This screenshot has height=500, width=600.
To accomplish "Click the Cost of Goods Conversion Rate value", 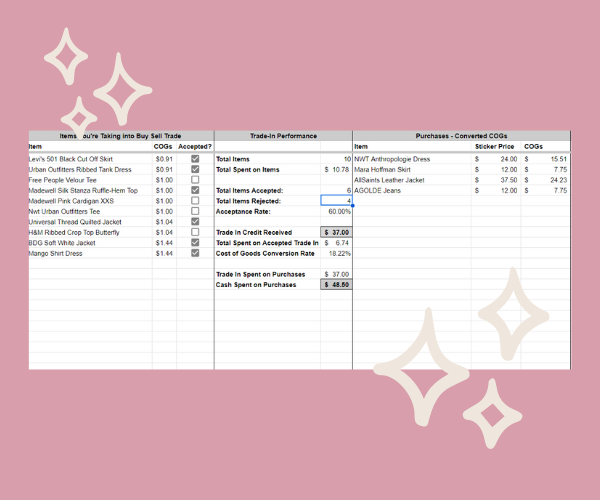I will click(x=336, y=253).
